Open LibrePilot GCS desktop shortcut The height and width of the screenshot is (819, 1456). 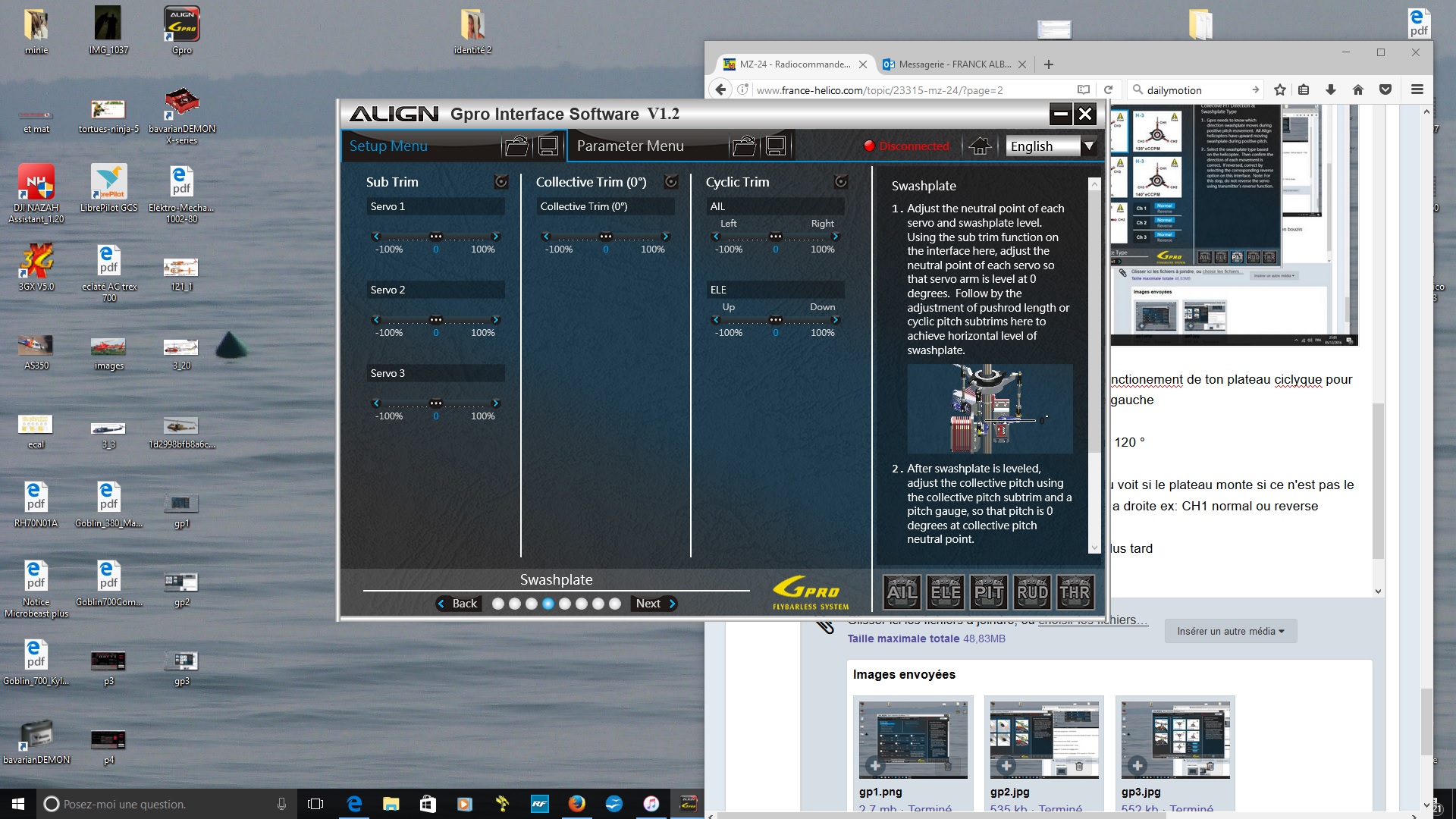109,188
